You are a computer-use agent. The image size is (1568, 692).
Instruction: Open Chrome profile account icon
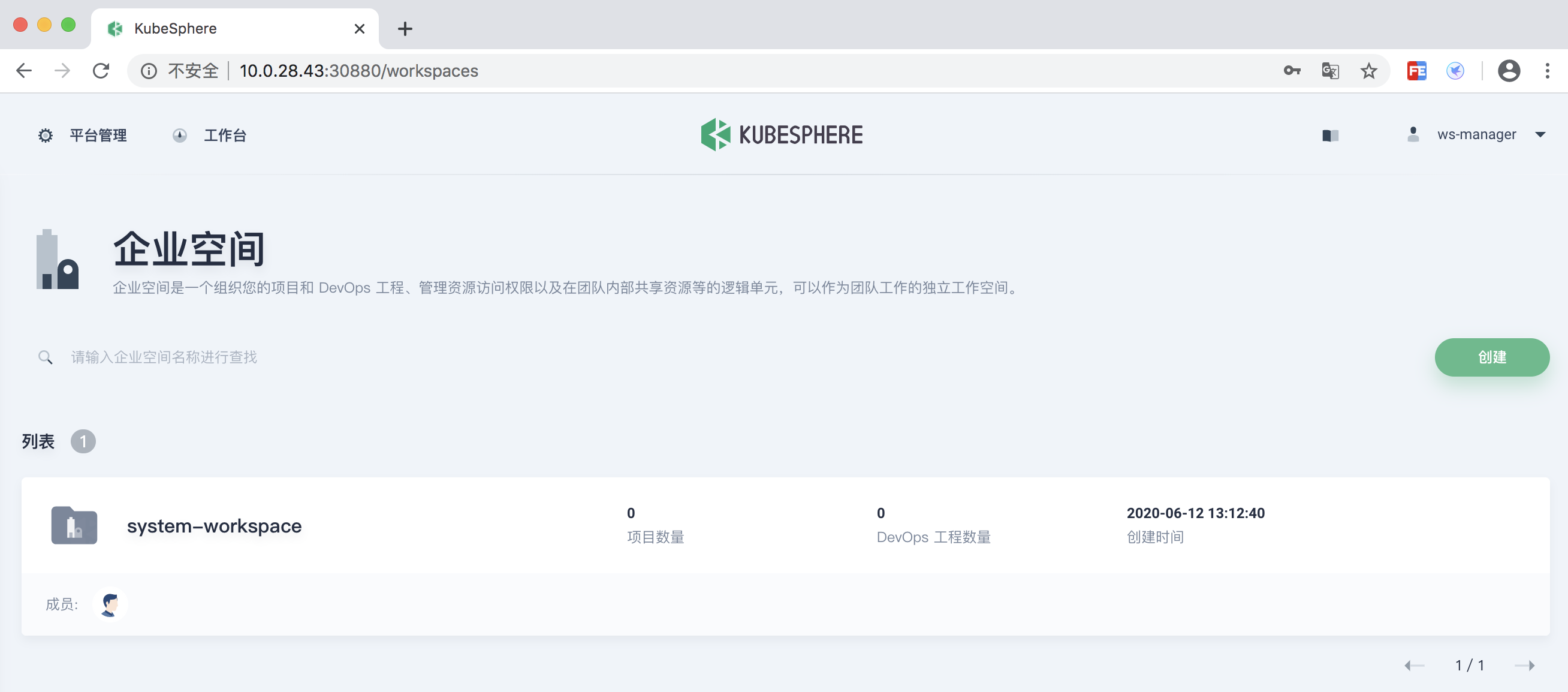click(1508, 71)
